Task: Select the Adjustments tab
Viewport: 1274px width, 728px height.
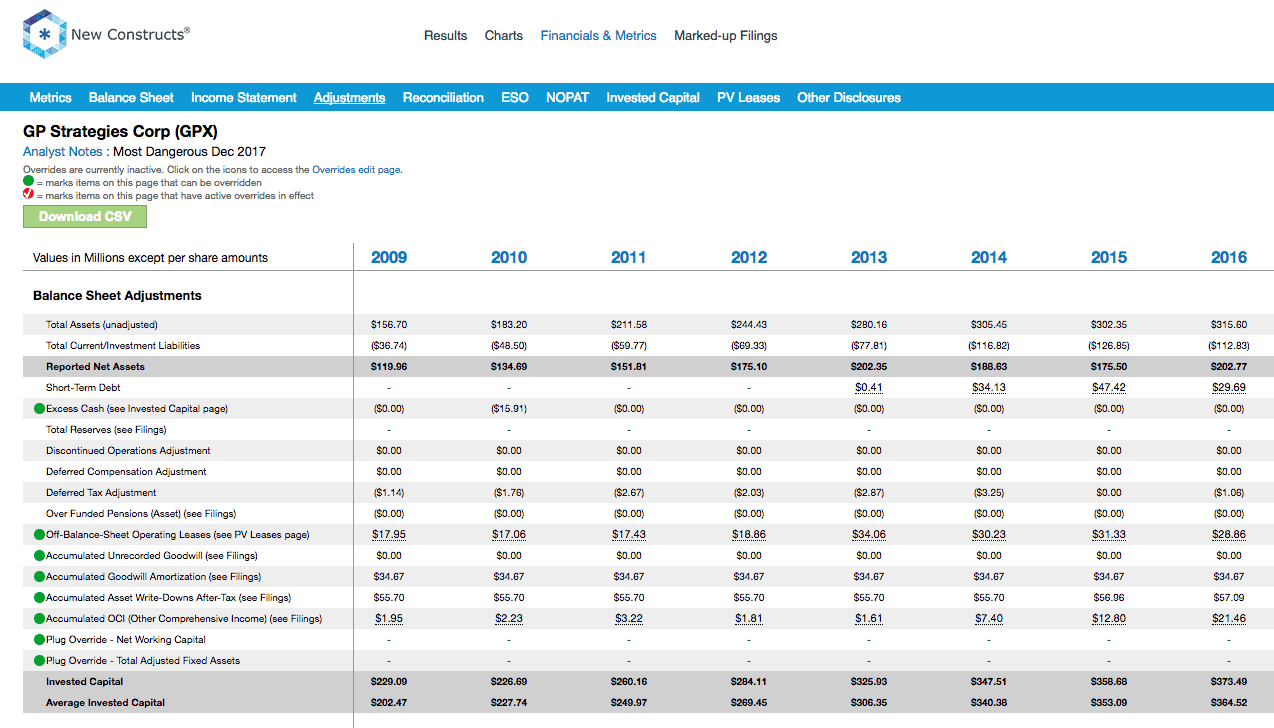Action: tap(350, 97)
